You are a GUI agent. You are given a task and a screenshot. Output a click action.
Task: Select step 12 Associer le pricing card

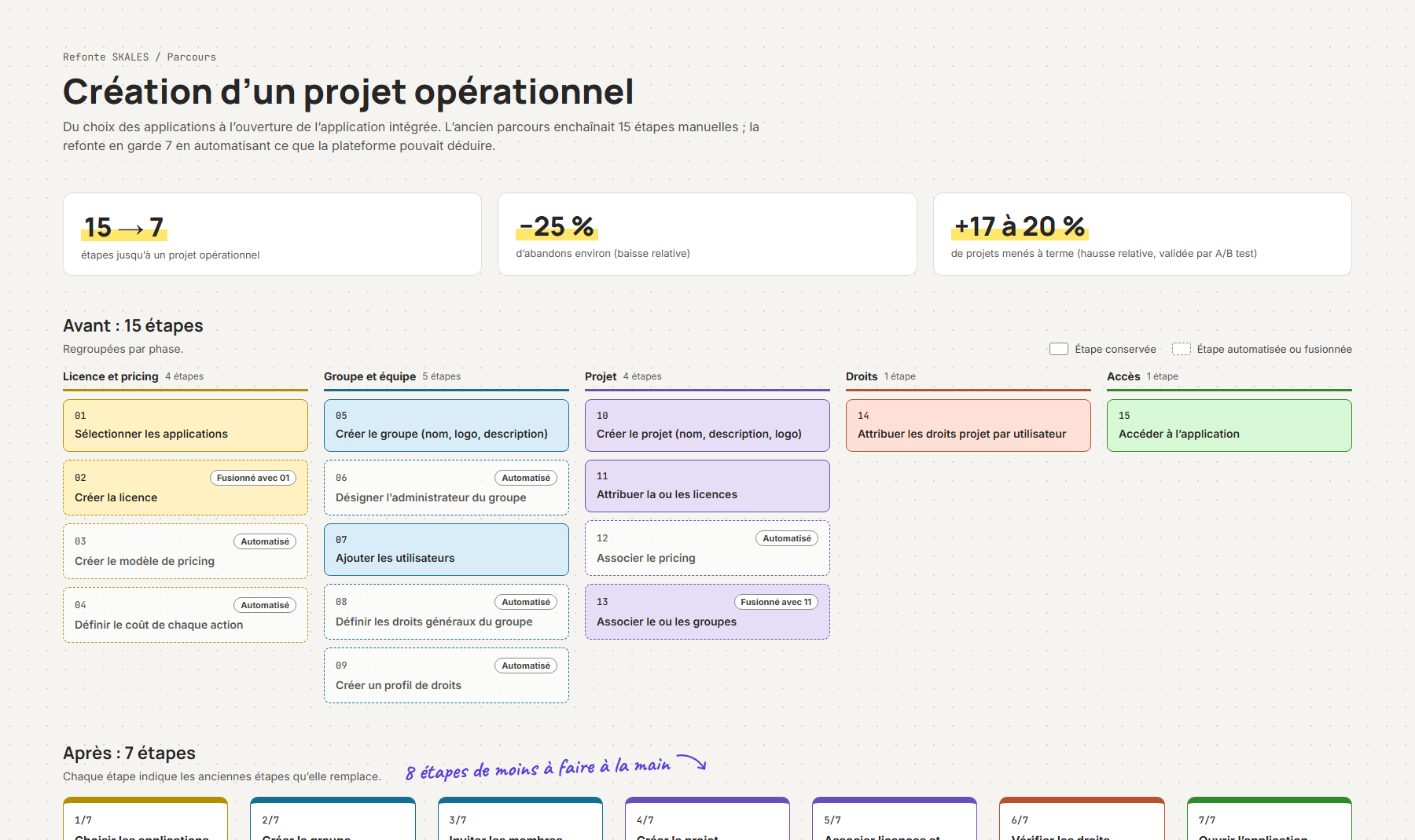coord(707,548)
